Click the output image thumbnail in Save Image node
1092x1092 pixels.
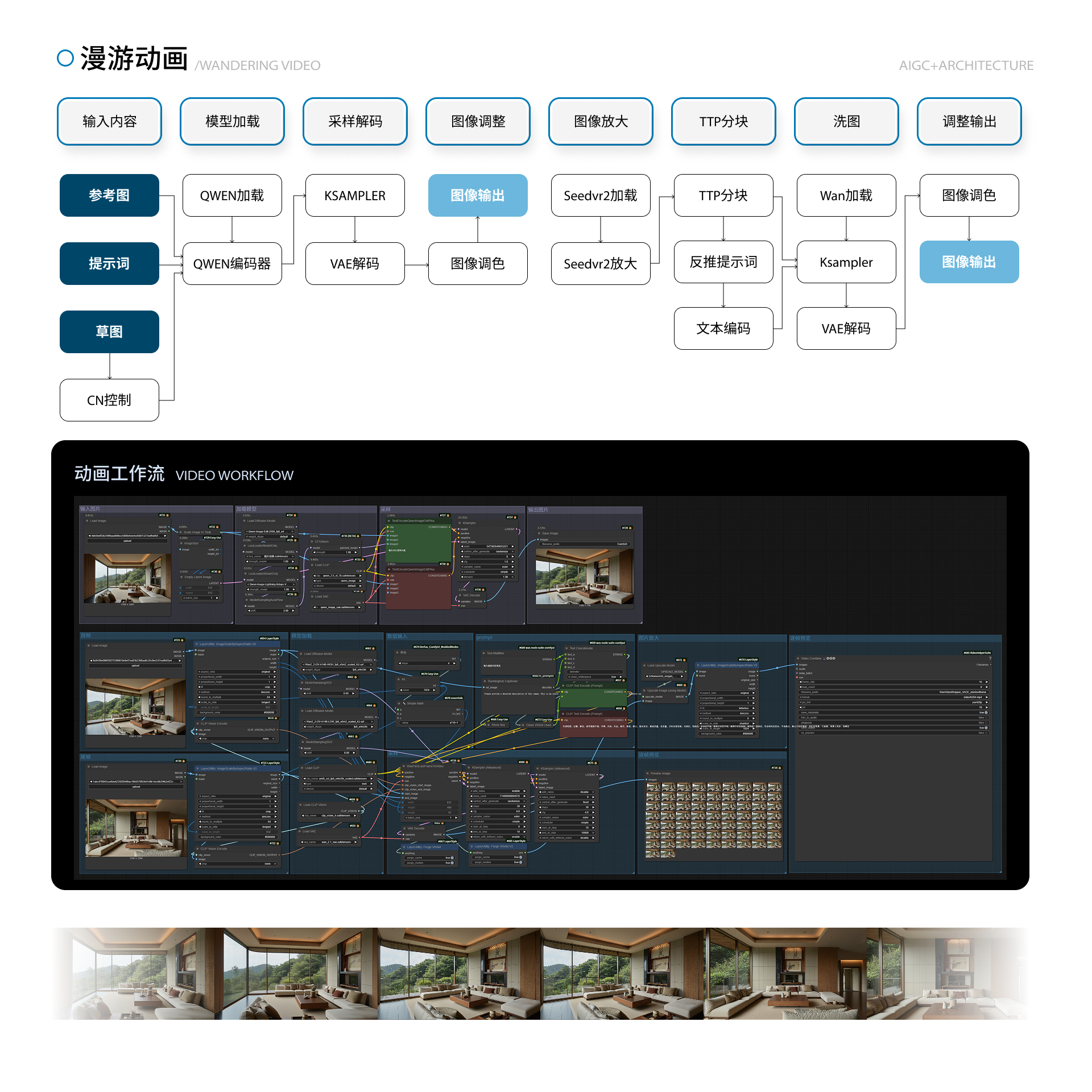(x=584, y=576)
